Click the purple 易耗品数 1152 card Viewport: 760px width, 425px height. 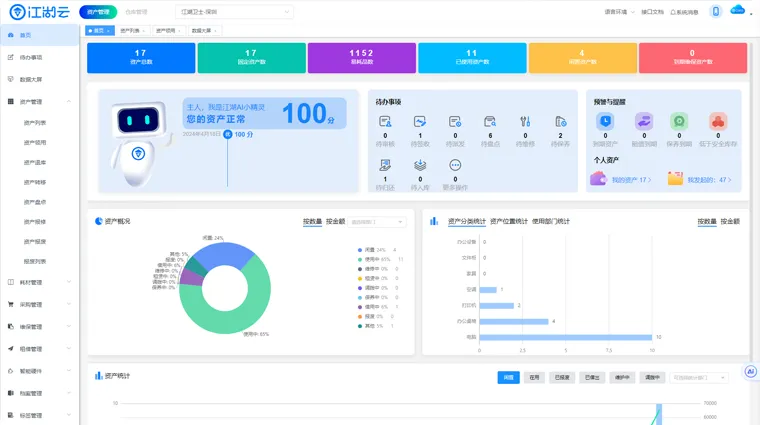click(x=361, y=57)
